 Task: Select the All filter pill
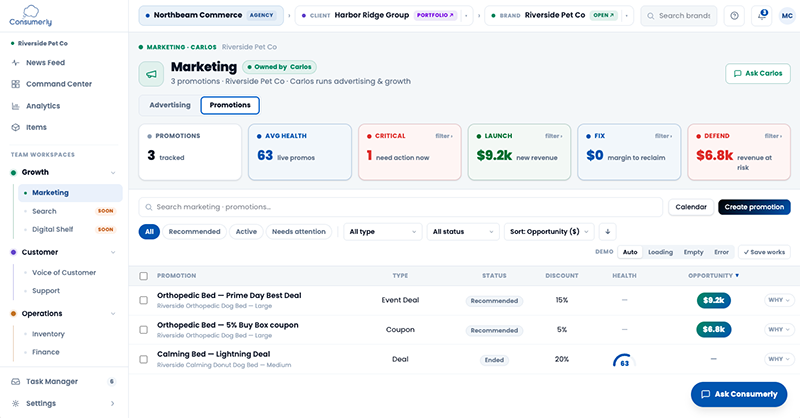click(x=149, y=232)
